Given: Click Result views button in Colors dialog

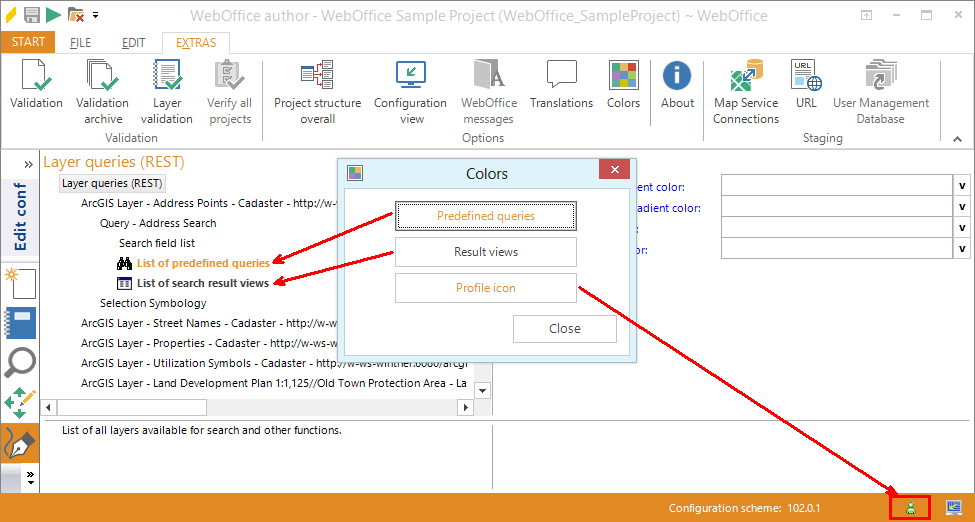Looking at the screenshot, I should pos(486,252).
